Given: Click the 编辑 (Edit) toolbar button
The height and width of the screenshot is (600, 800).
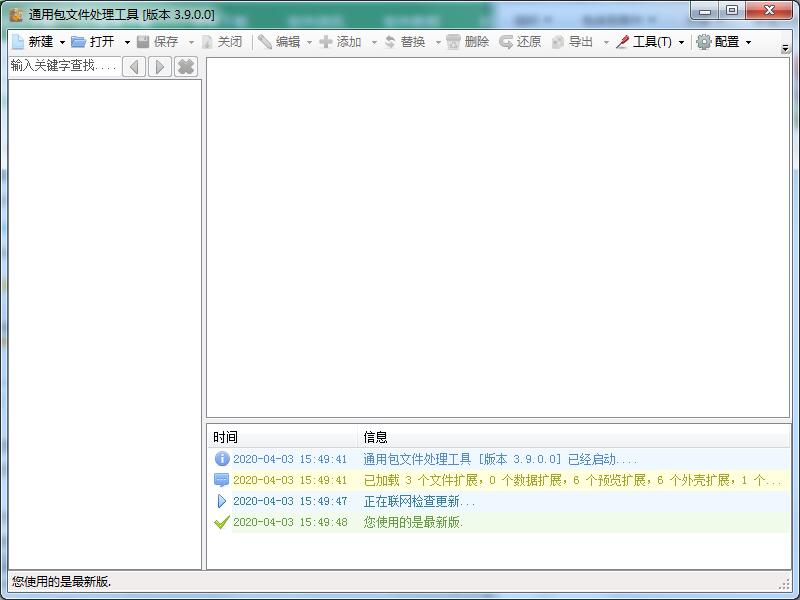Looking at the screenshot, I should 279,42.
